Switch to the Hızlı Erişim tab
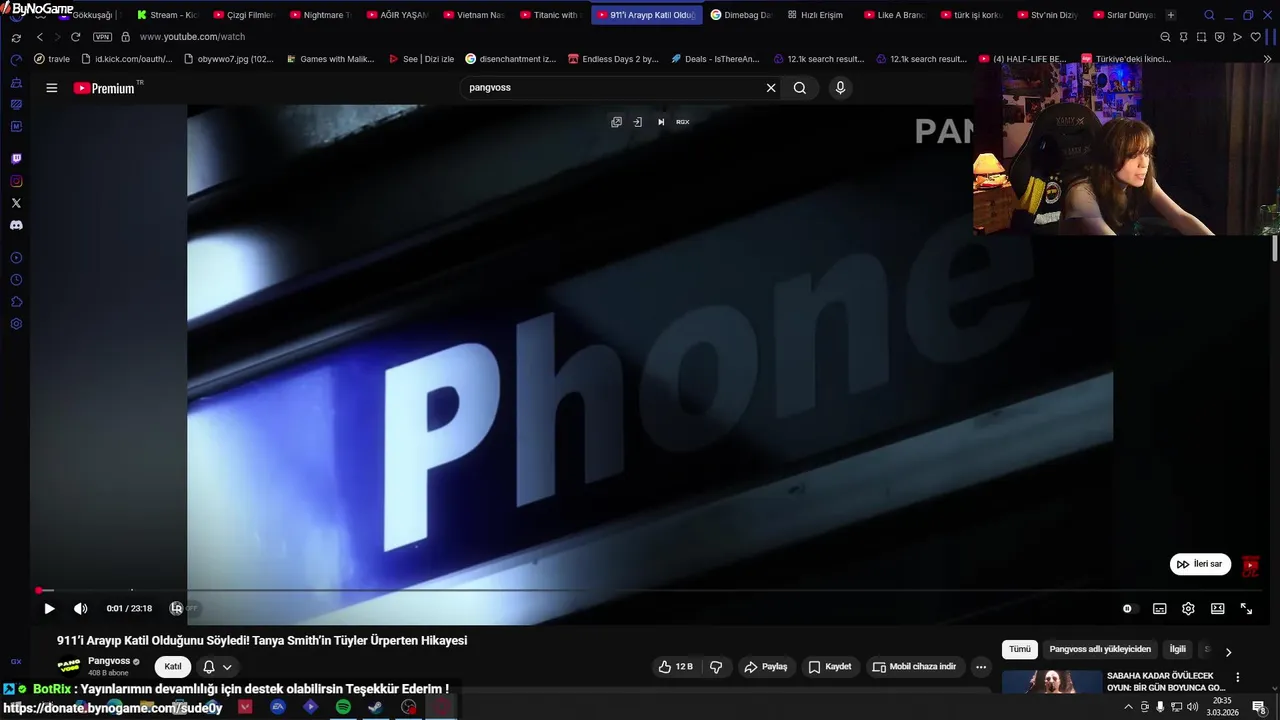The image size is (1280, 720). tap(815, 15)
